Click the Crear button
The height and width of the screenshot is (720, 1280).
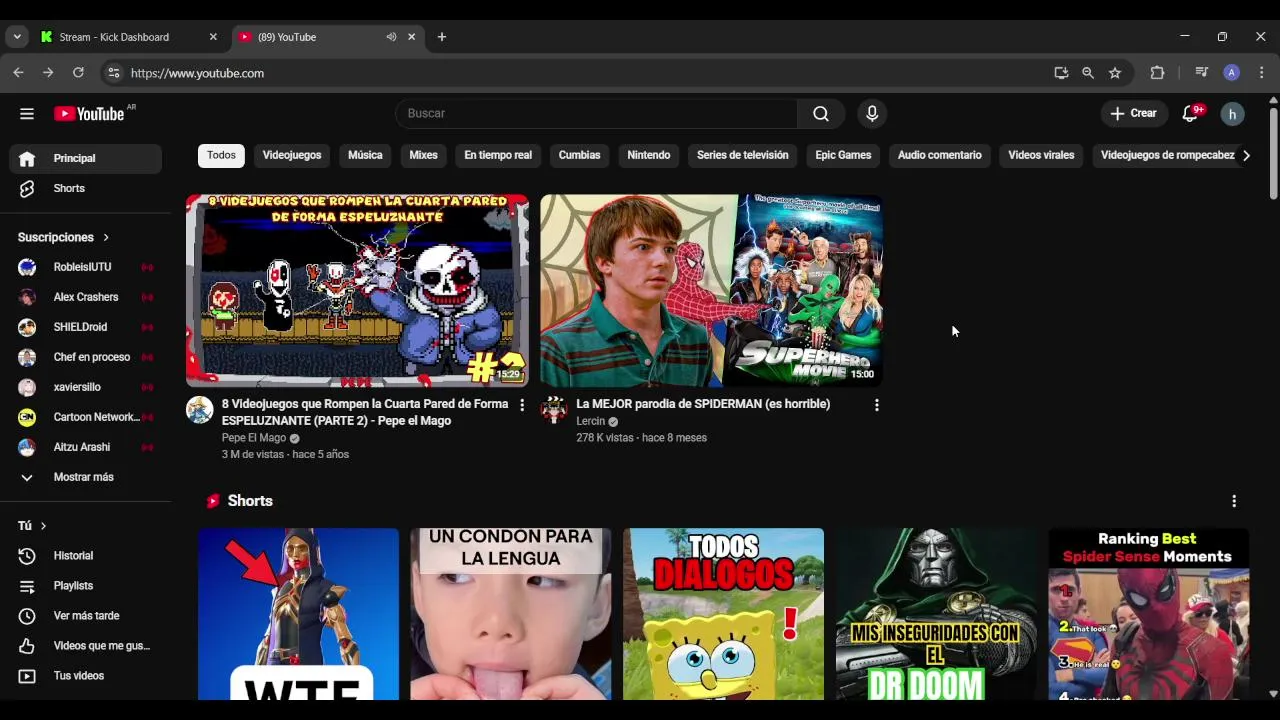pyautogui.click(x=1133, y=114)
